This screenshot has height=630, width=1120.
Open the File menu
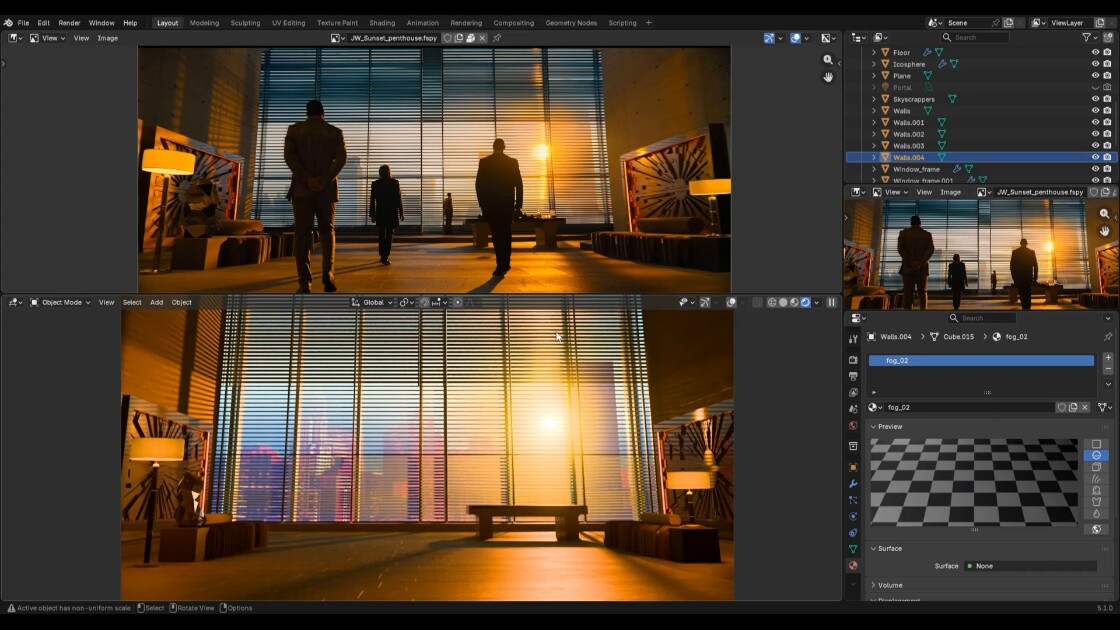(24, 23)
